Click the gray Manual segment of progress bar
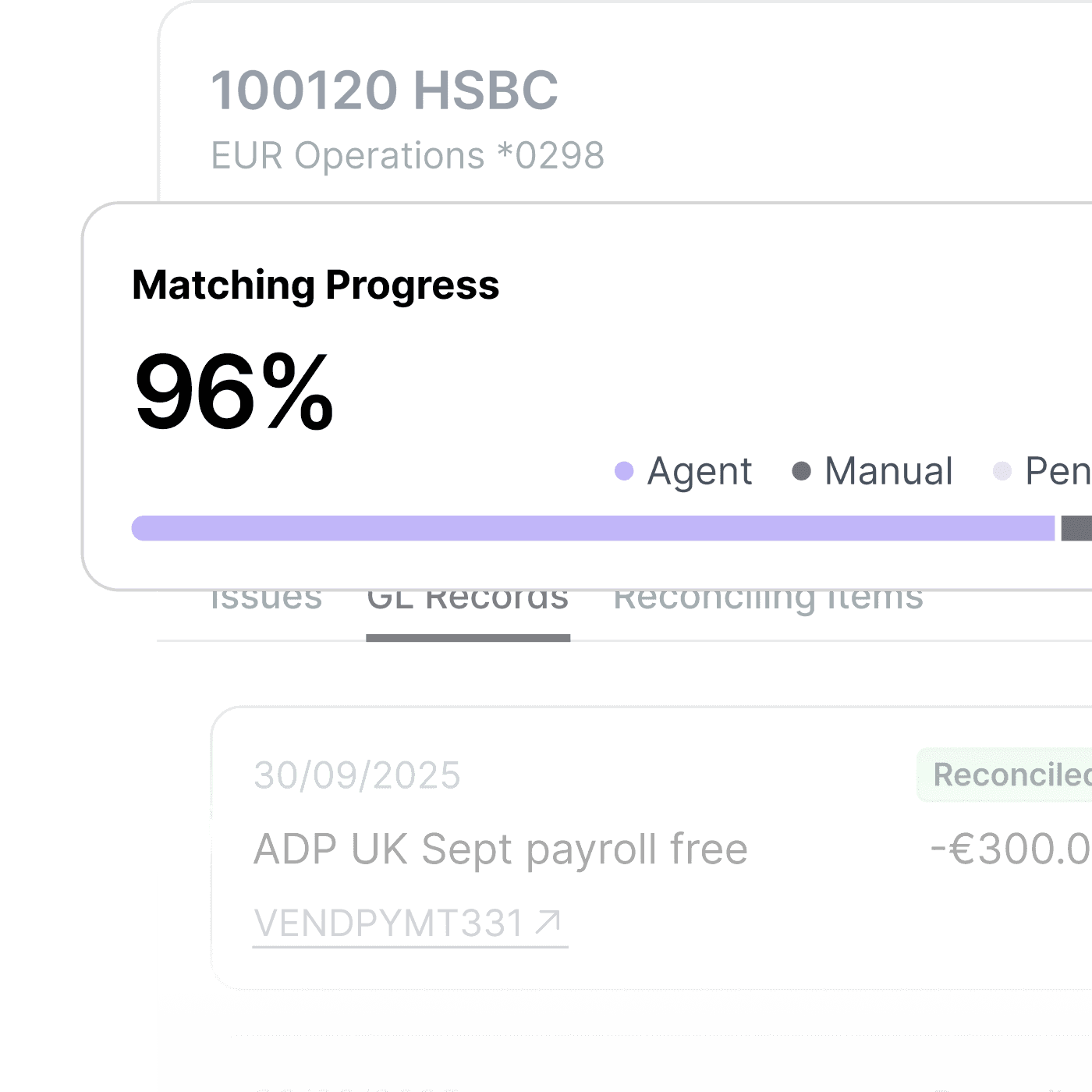The image size is (1092, 1092). point(1078,528)
